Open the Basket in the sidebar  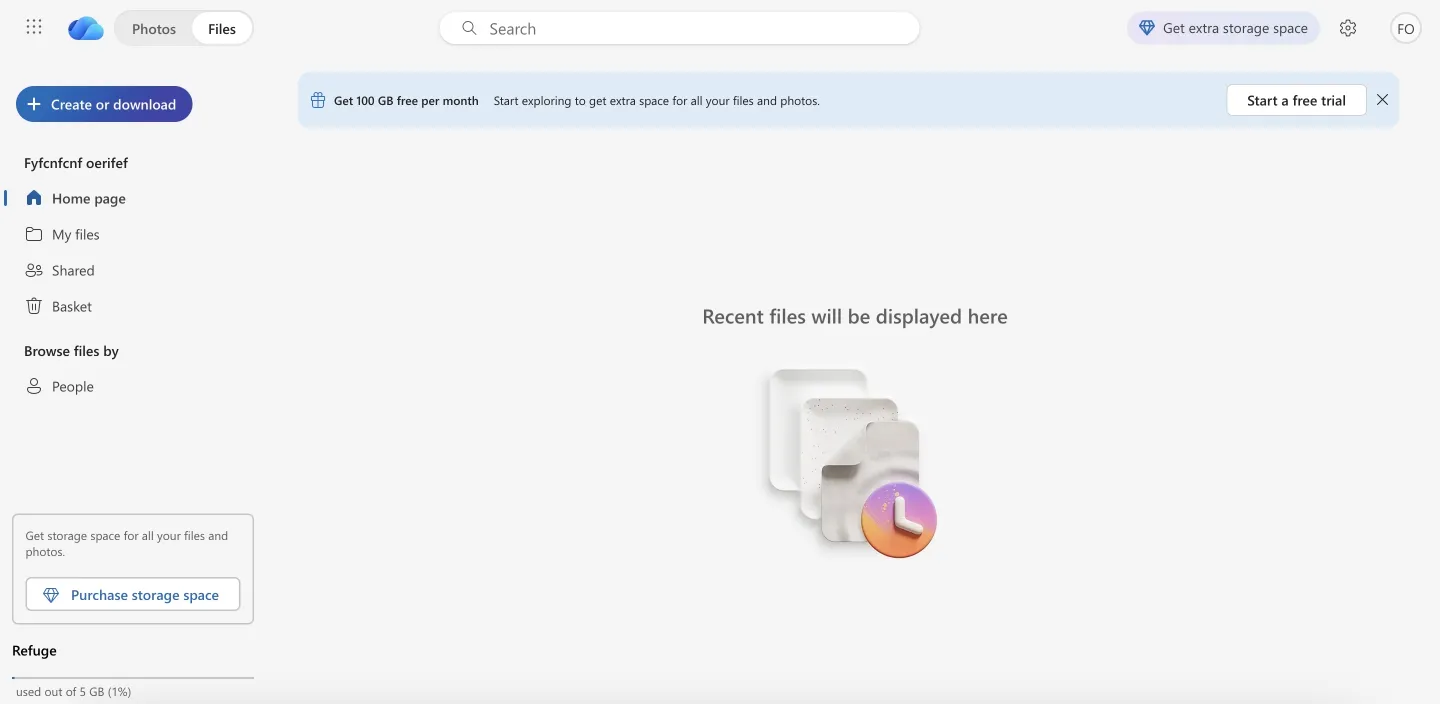[x=71, y=306]
